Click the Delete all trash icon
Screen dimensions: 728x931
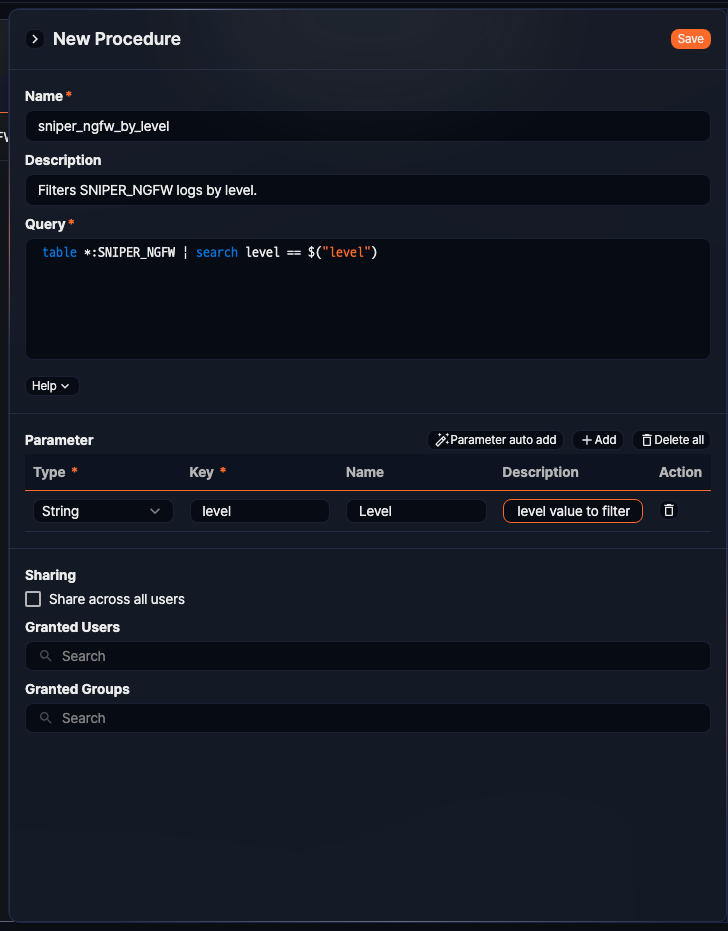(646, 440)
